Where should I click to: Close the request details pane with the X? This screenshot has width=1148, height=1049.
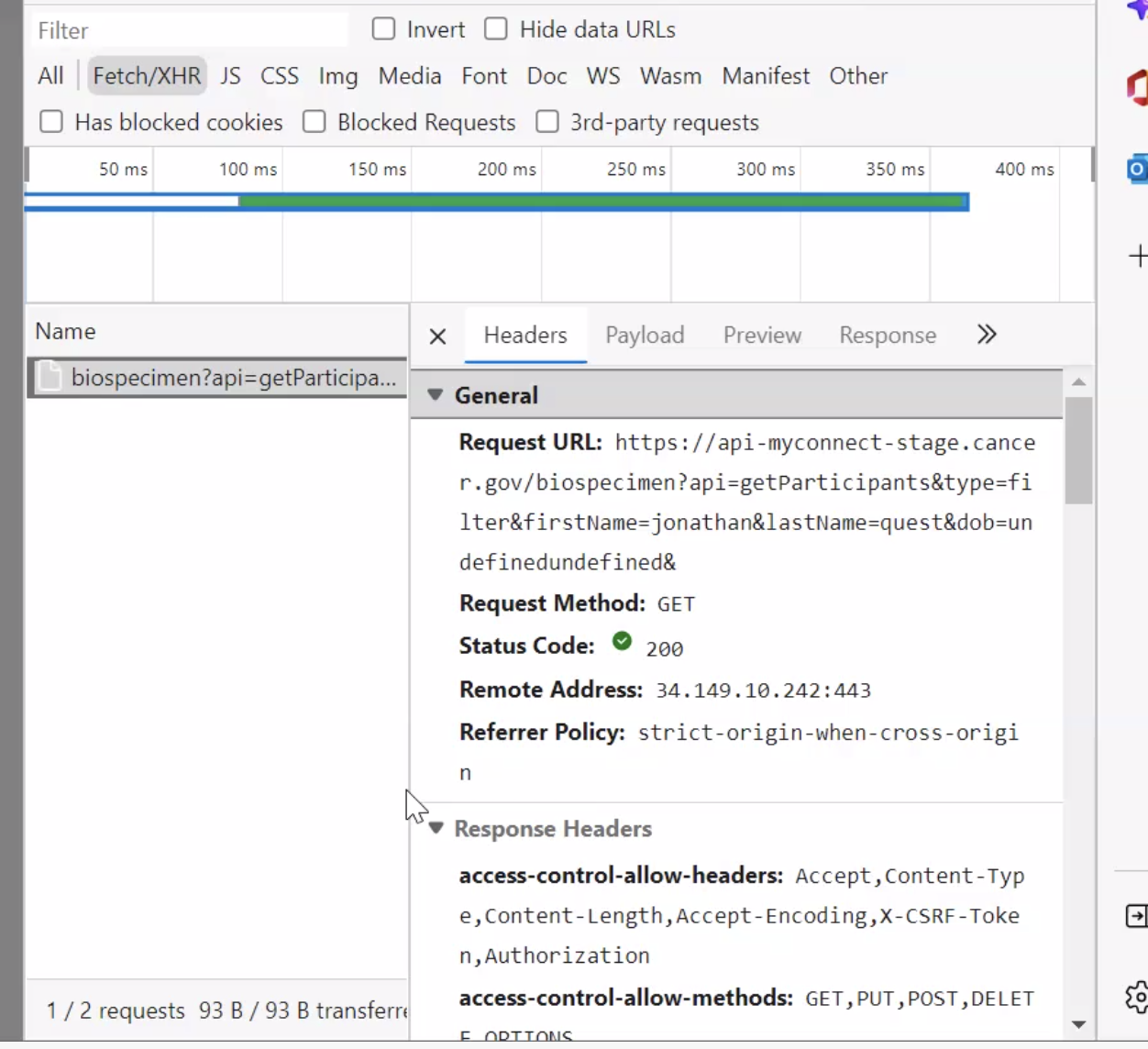pos(437,336)
